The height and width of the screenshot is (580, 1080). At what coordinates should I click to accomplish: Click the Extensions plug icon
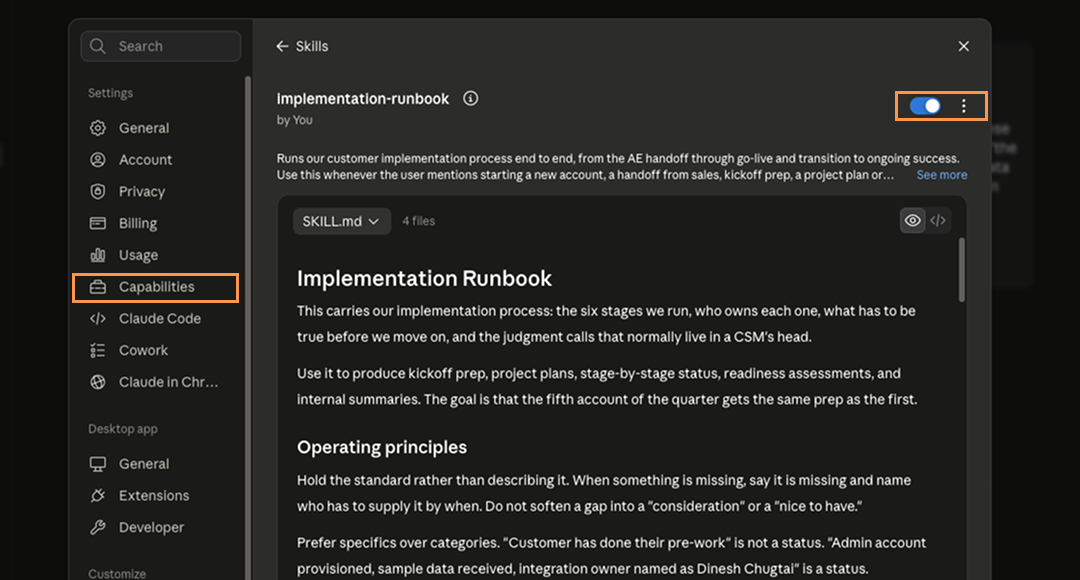tap(98, 495)
